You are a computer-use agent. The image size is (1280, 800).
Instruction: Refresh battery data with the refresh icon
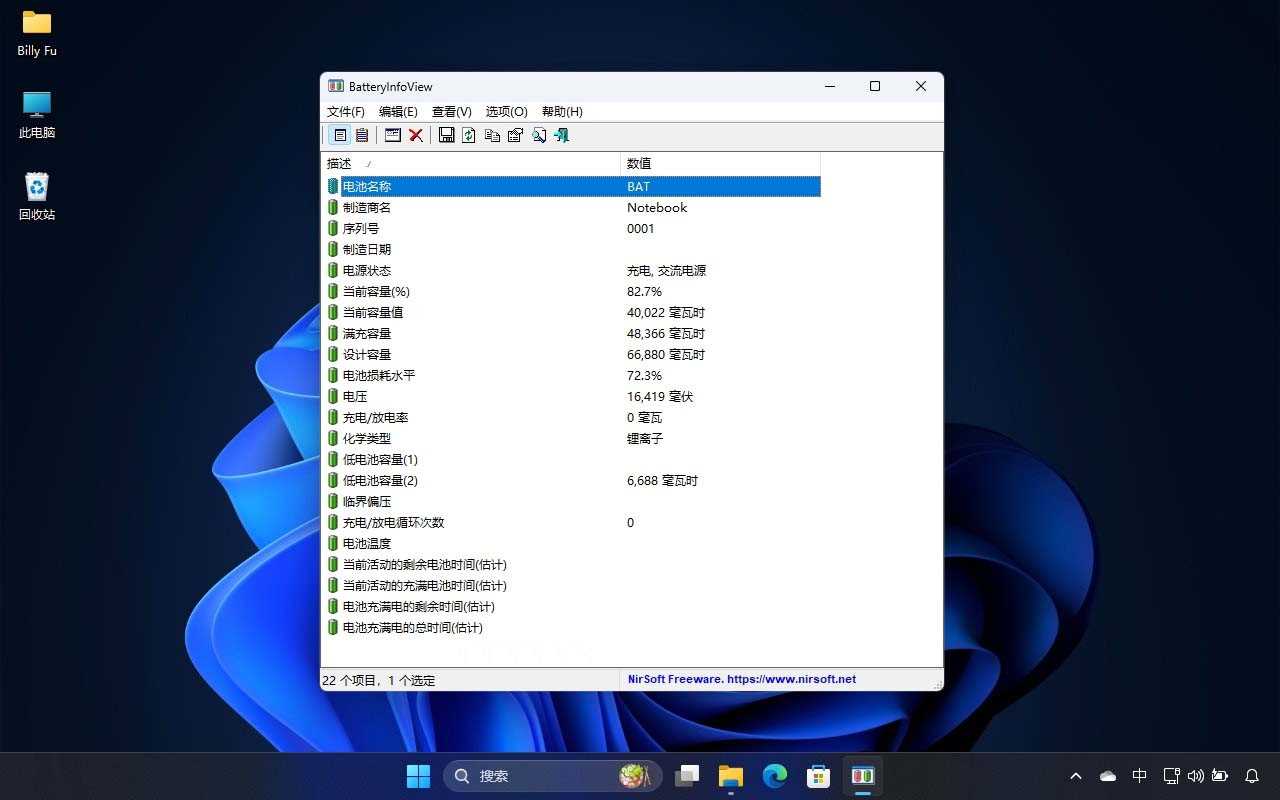pyautogui.click(x=469, y=135)
